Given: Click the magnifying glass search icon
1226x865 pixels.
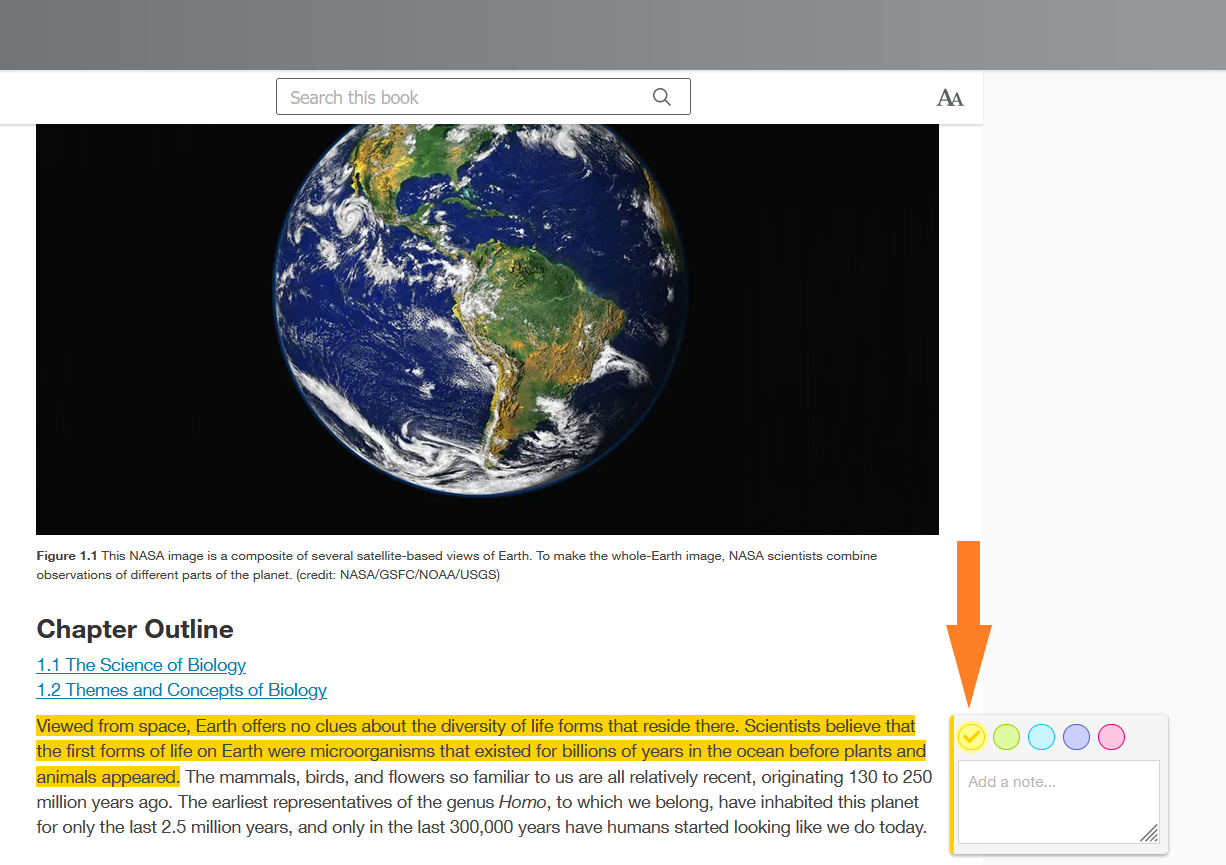Looking at the screenshot, I should 661,97.
